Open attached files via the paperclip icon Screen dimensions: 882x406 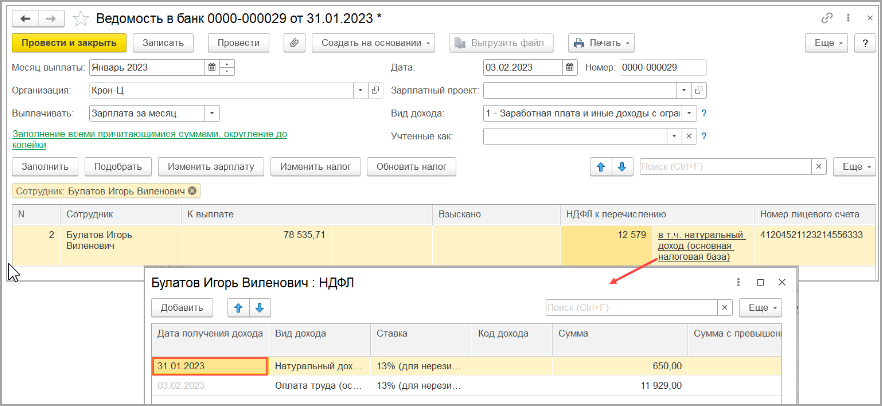[x=294, y=43]
